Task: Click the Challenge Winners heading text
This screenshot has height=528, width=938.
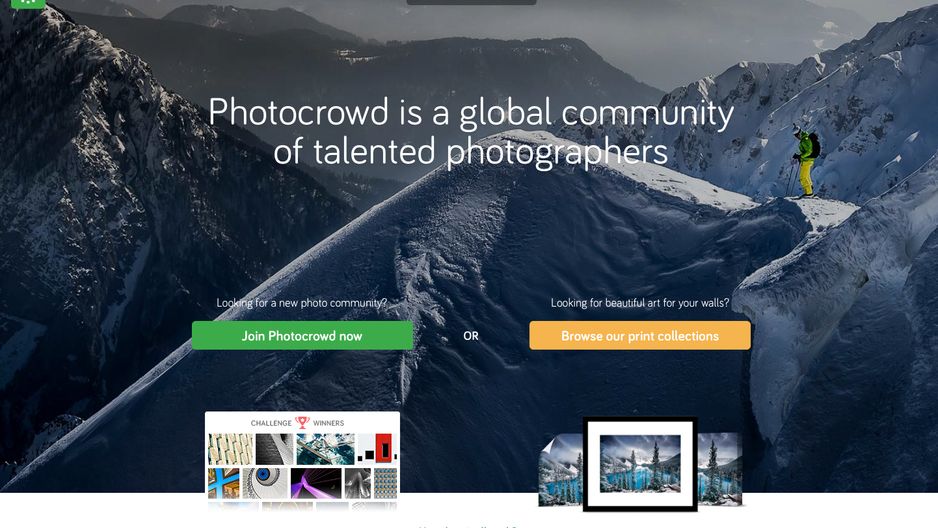Action: pyautogui.click(x=297, y=423)
